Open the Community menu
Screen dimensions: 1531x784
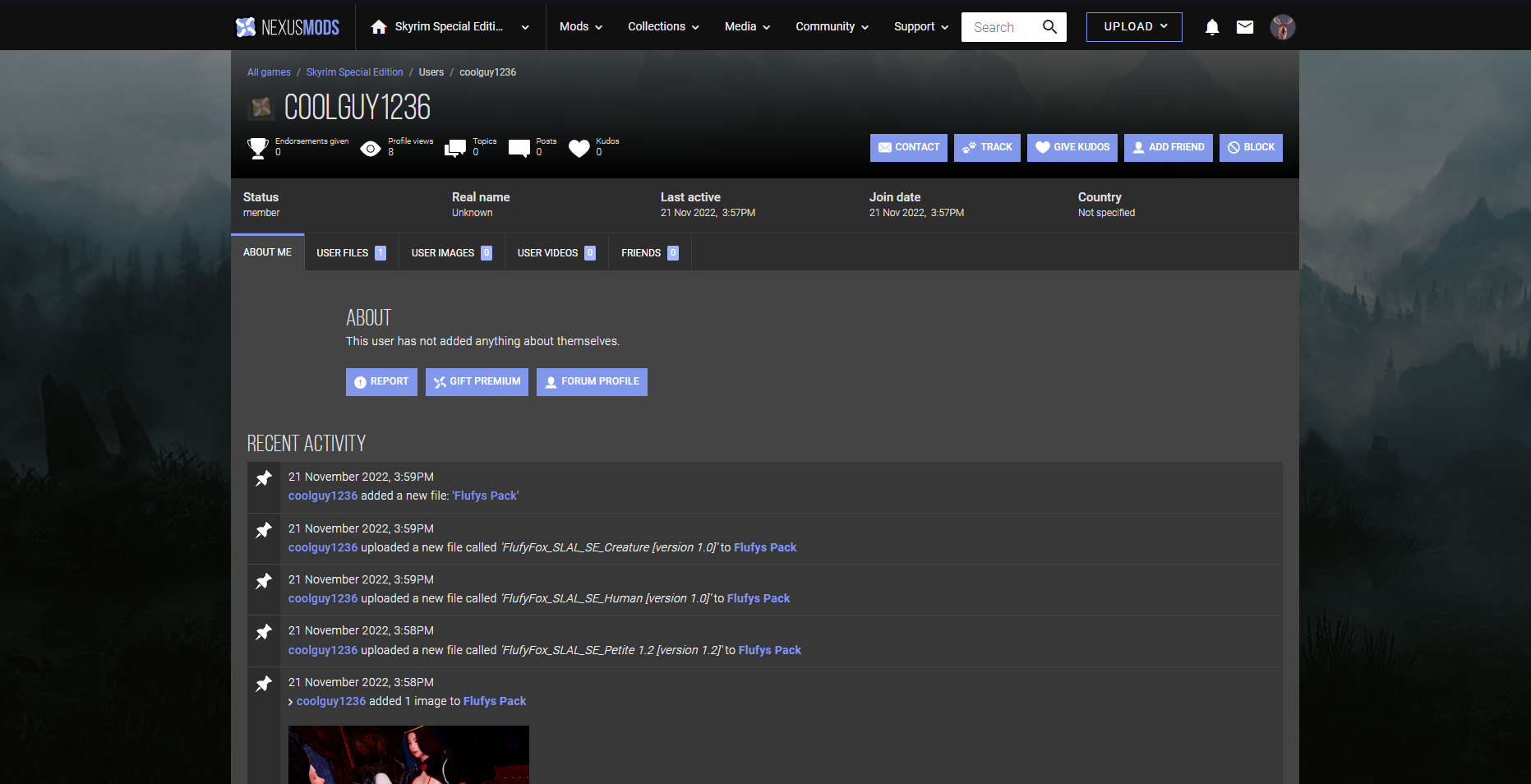coord(832,27)
